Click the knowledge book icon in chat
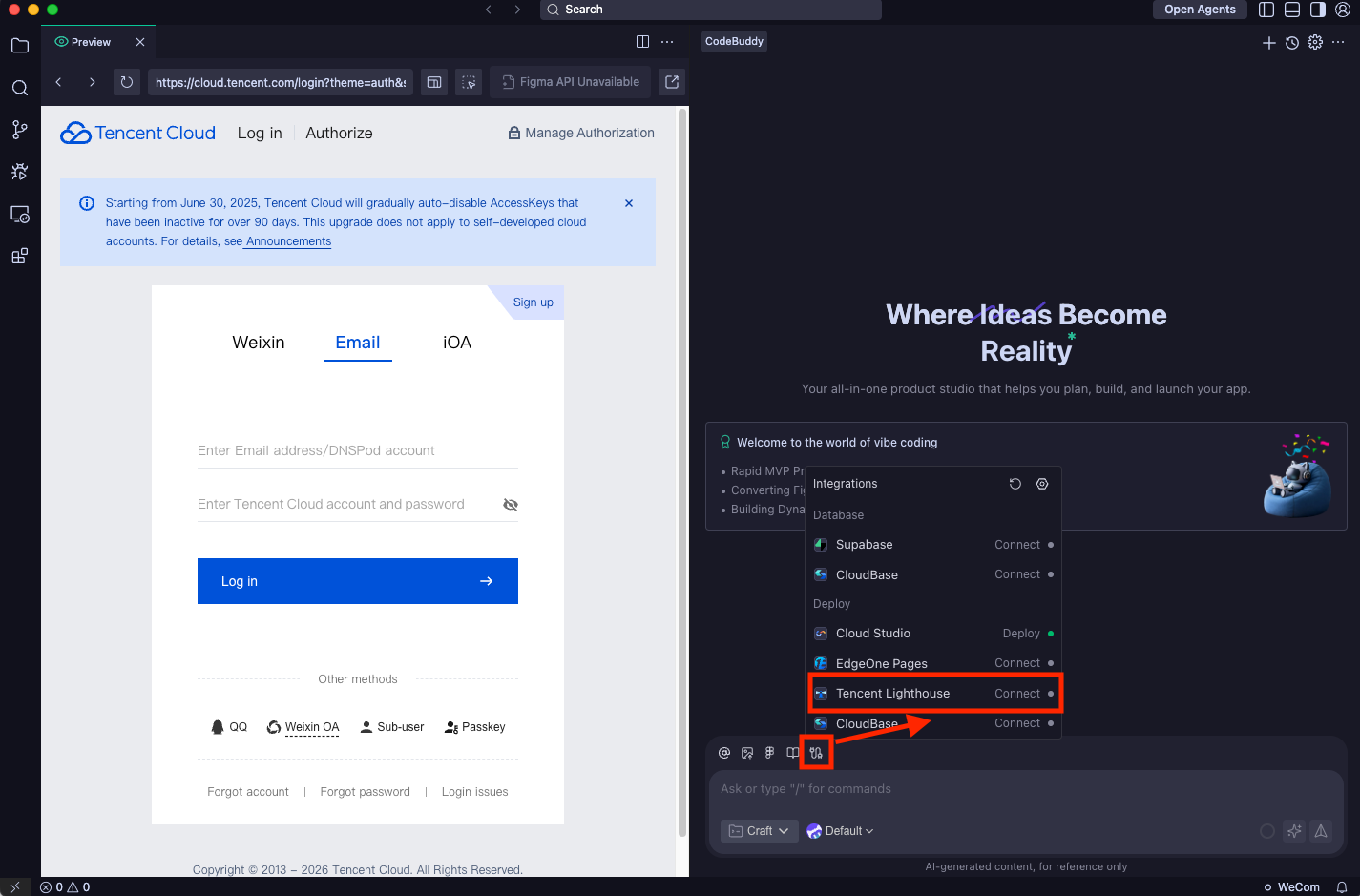This screenshot has height=896, width=1360. tap(793, 753)
